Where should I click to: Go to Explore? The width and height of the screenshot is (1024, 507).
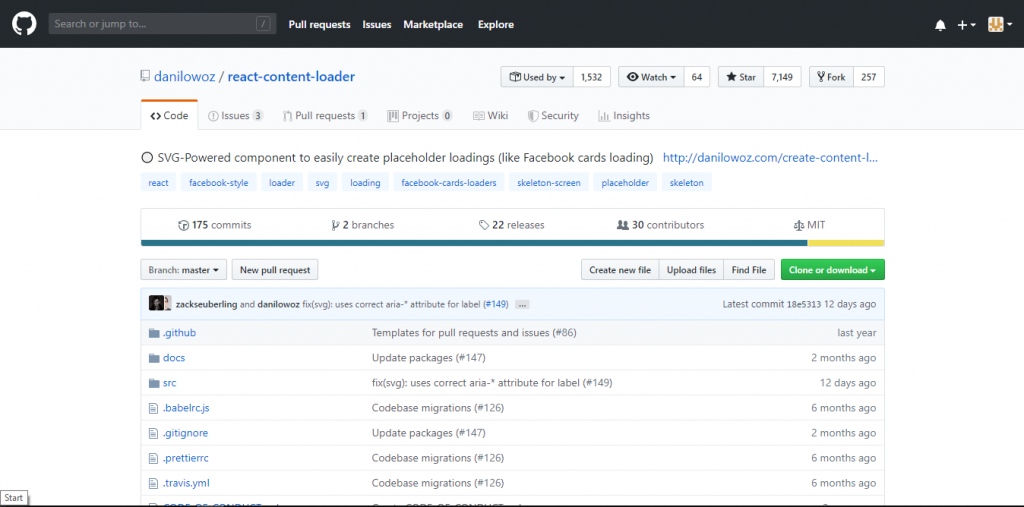click(496, 25)
